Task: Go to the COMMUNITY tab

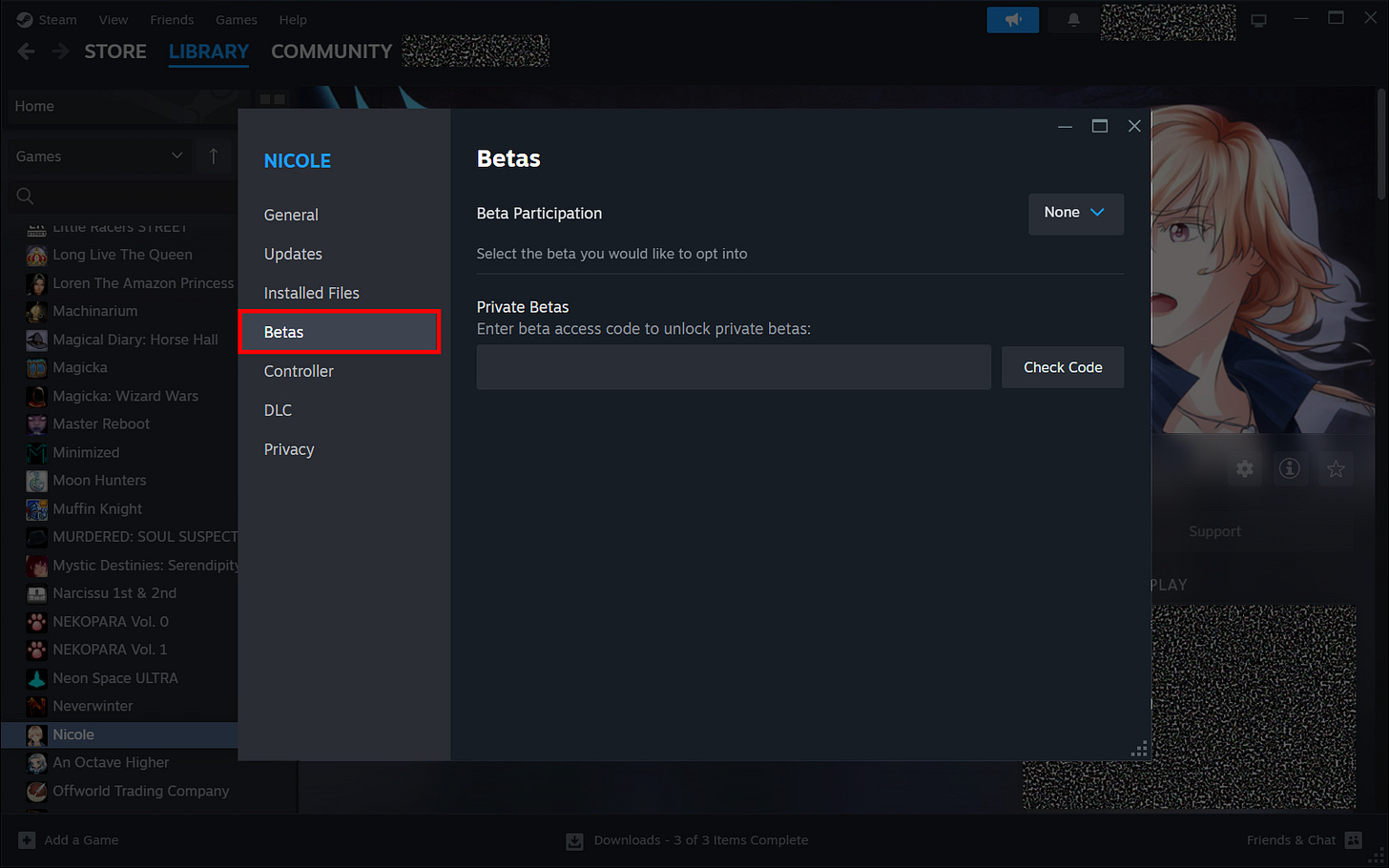Action: pos(332,52)
